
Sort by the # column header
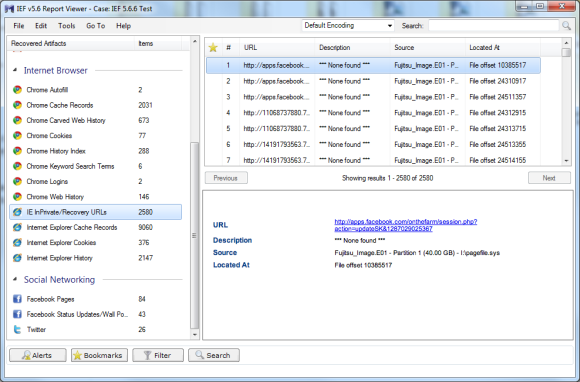point(230,47)
